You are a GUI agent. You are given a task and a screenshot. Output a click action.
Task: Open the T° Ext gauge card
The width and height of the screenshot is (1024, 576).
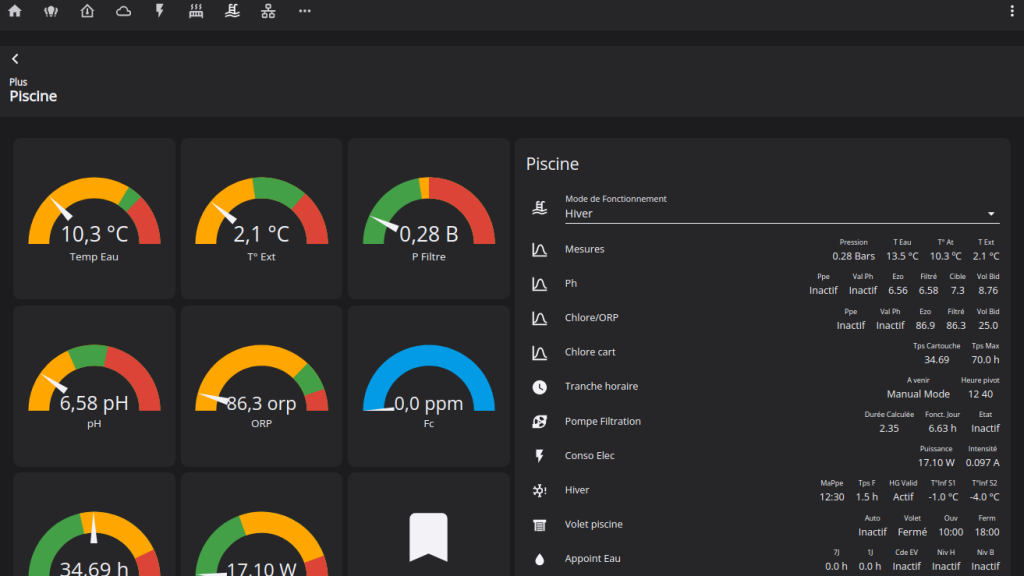coord(261,218)
